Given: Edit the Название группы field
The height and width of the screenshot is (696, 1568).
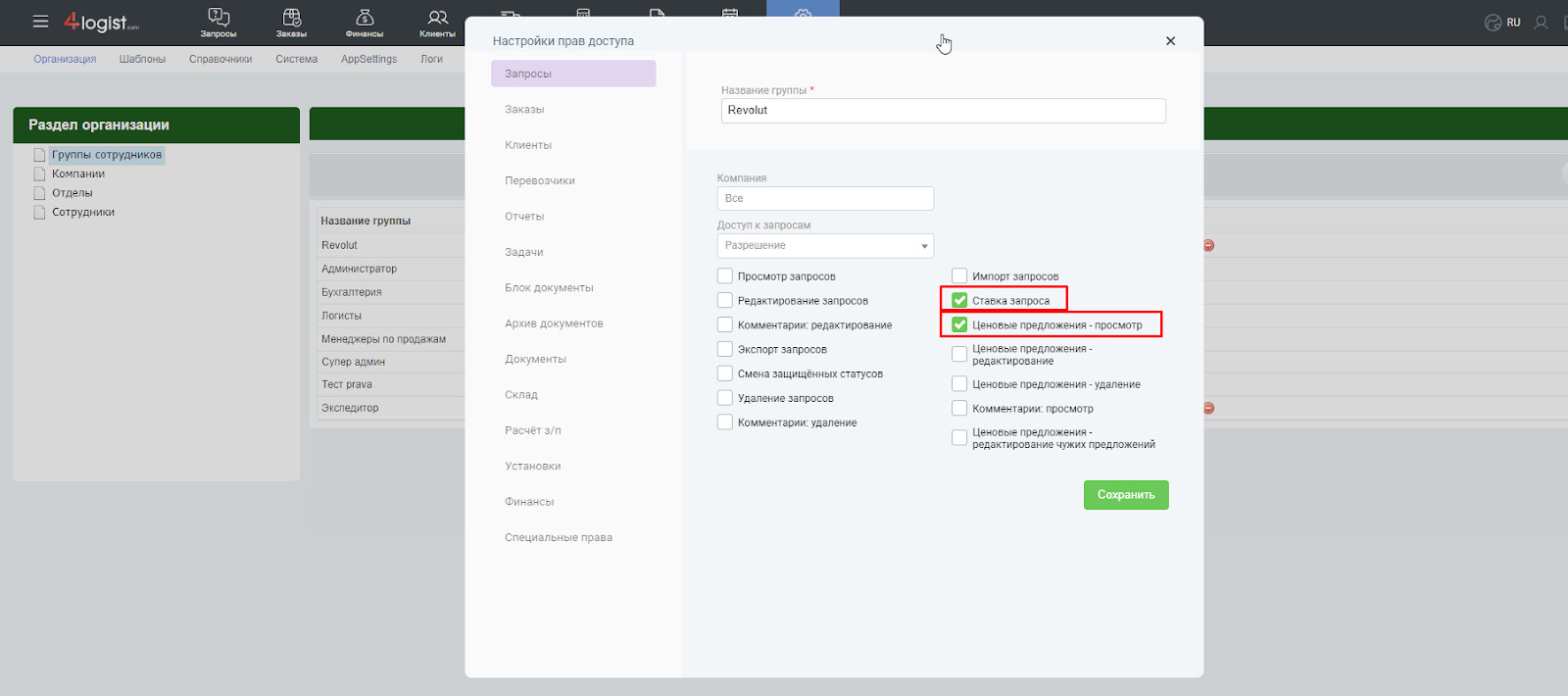Looking at the screenshot, I should point(944,111).
